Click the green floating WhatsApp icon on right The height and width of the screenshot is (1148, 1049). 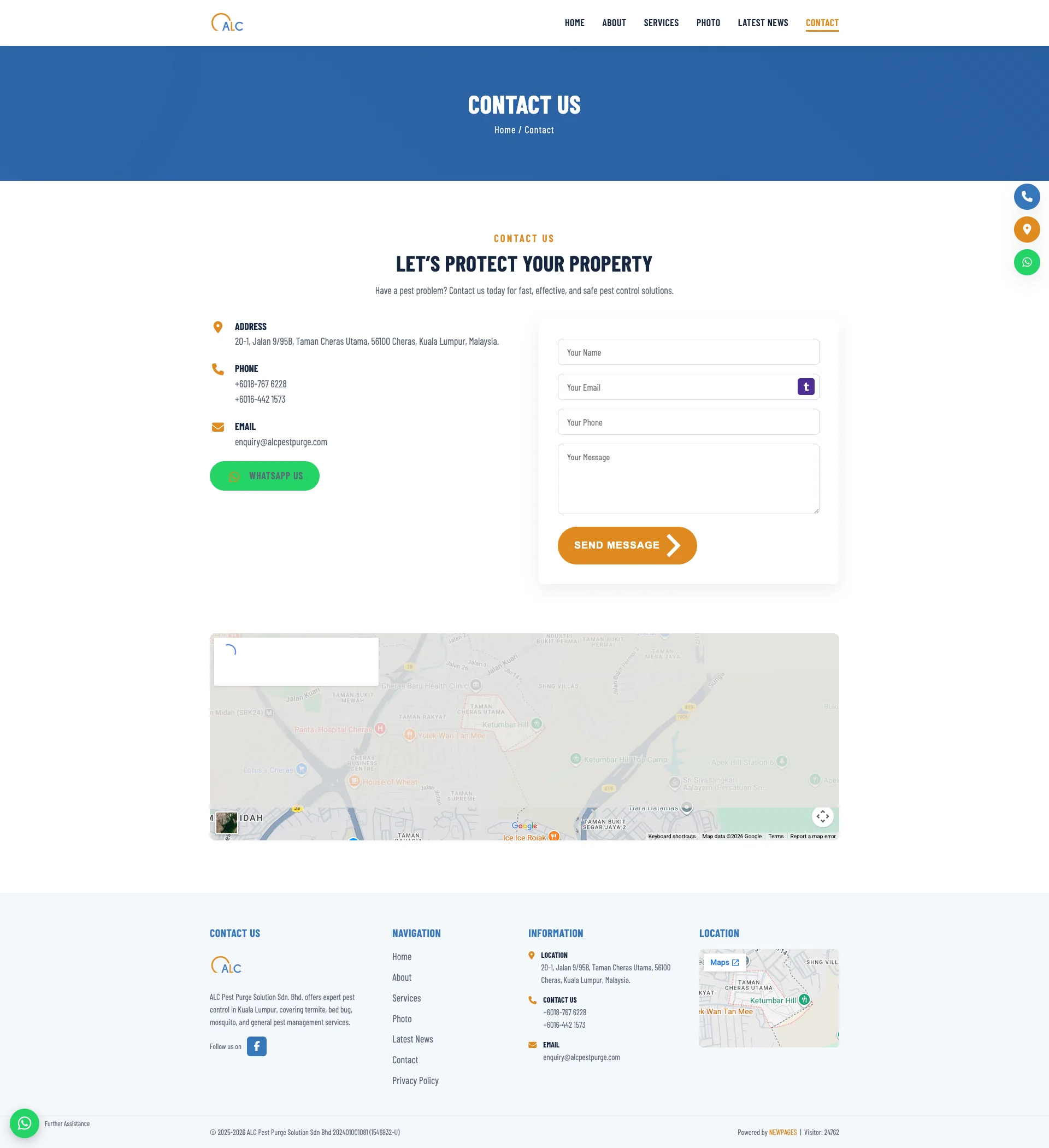(1026, 262)
